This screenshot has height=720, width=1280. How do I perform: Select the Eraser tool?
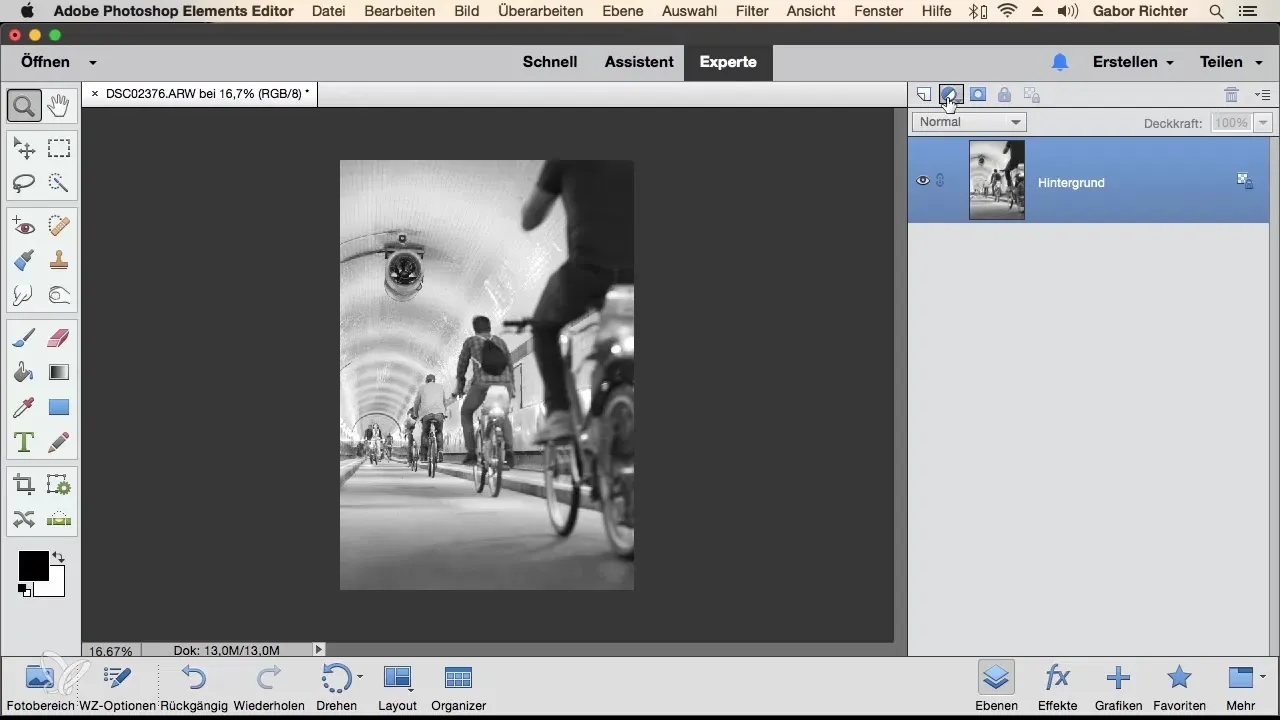tap(59, 339)
